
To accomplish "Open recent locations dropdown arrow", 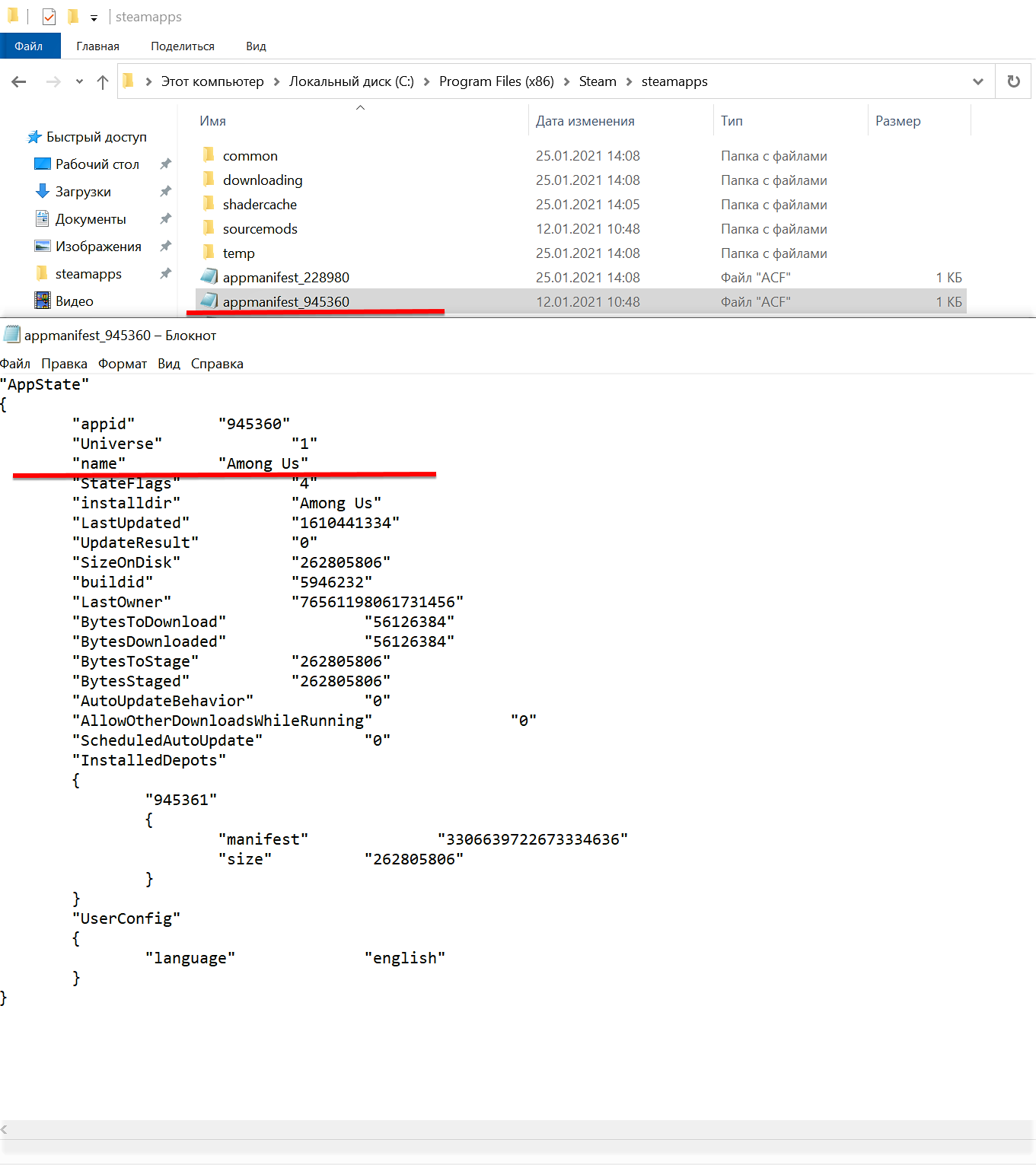I will 79,81.
